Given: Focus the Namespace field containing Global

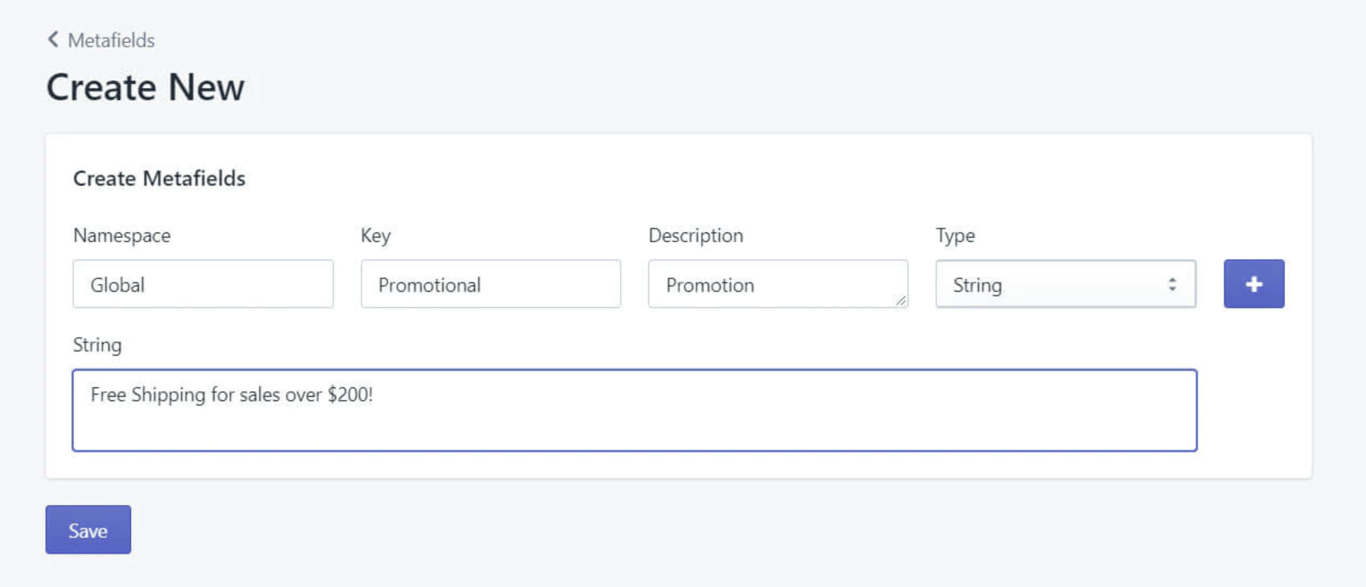Looking at the screenshot, I should 203,285.
